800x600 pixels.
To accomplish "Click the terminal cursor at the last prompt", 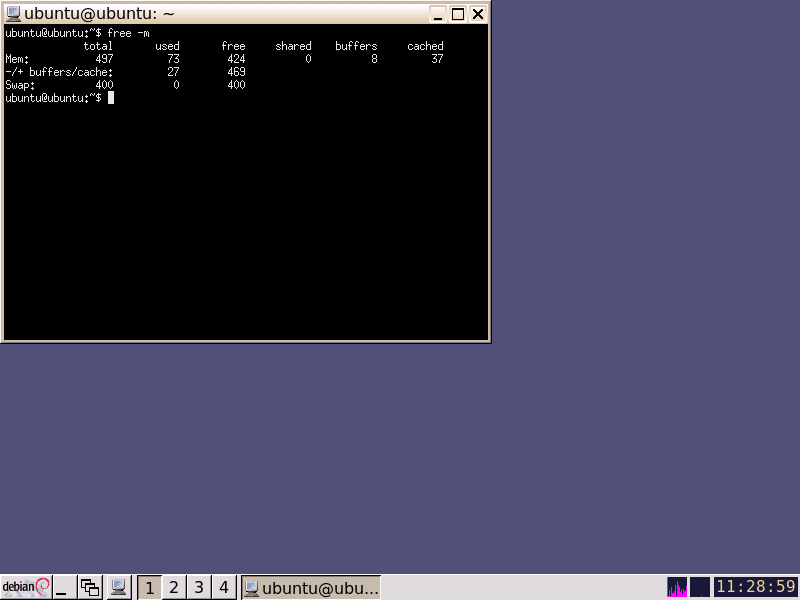I will coord(111,97).
